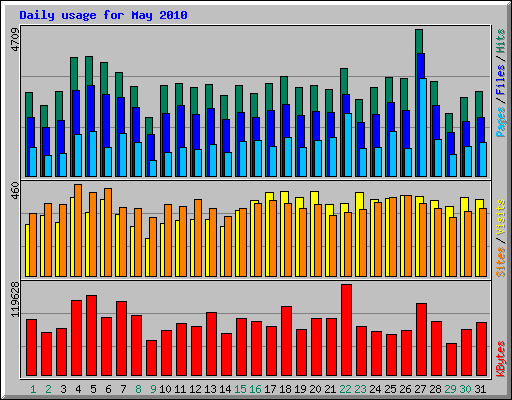The width and height of the screenshot is (512, 400).
Task: Click the red KBytes bar for day 7
Action: click(121, 338)
